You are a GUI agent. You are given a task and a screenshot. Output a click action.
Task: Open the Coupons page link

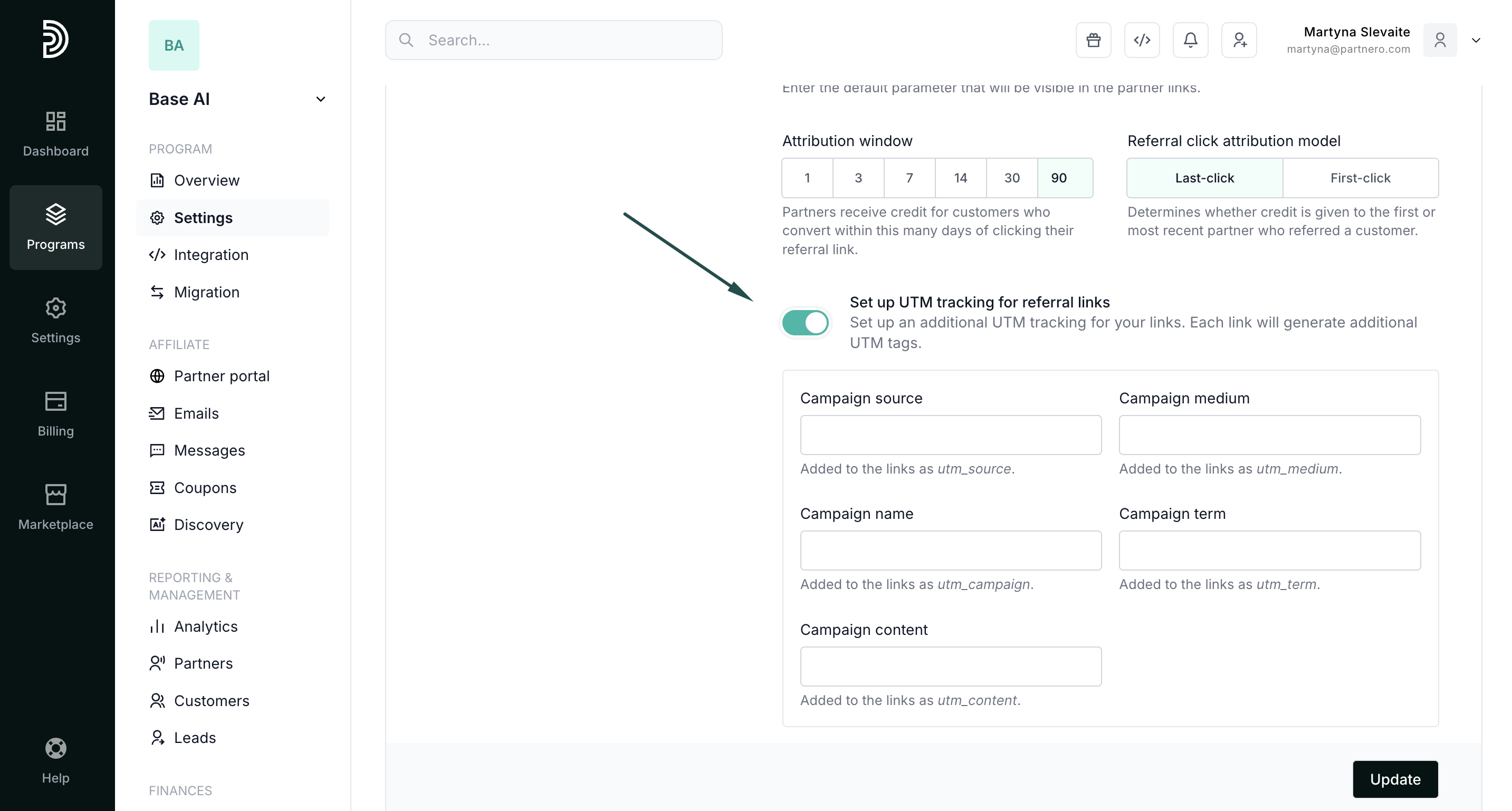pos(205,488)
